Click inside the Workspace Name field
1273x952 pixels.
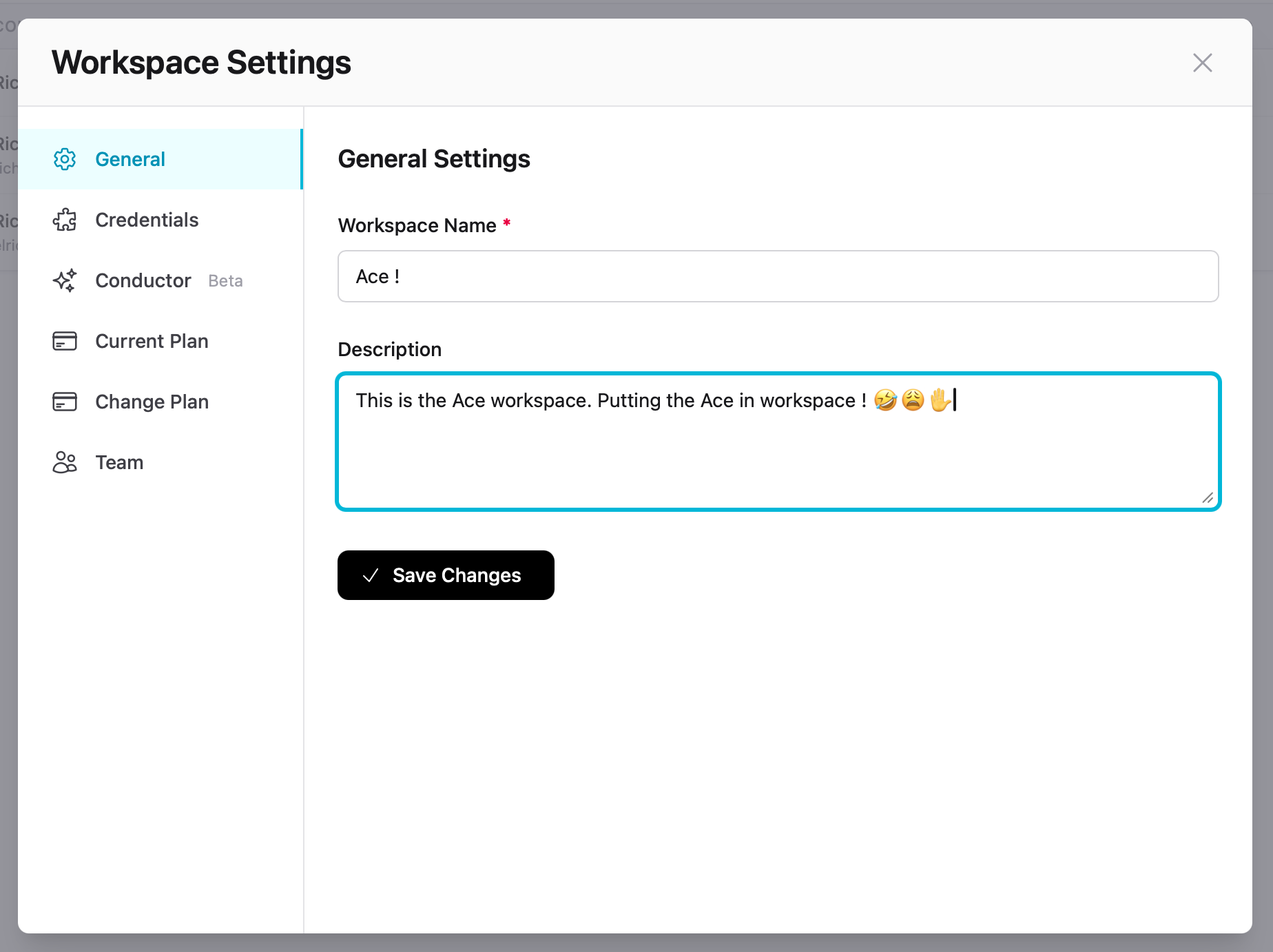777,276
